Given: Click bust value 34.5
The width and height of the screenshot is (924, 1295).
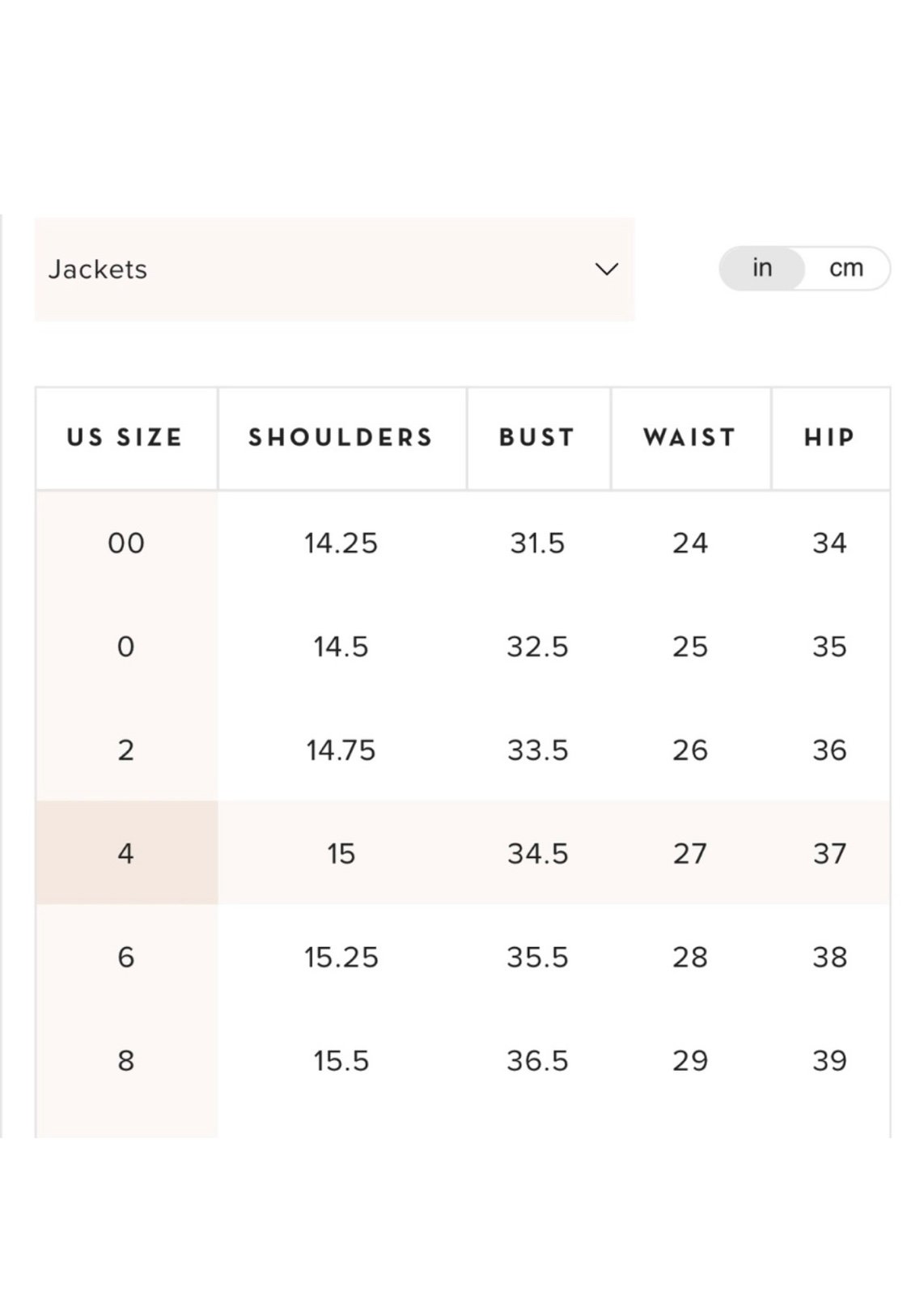Looking at the screenshot, I should tap(538, 854).
